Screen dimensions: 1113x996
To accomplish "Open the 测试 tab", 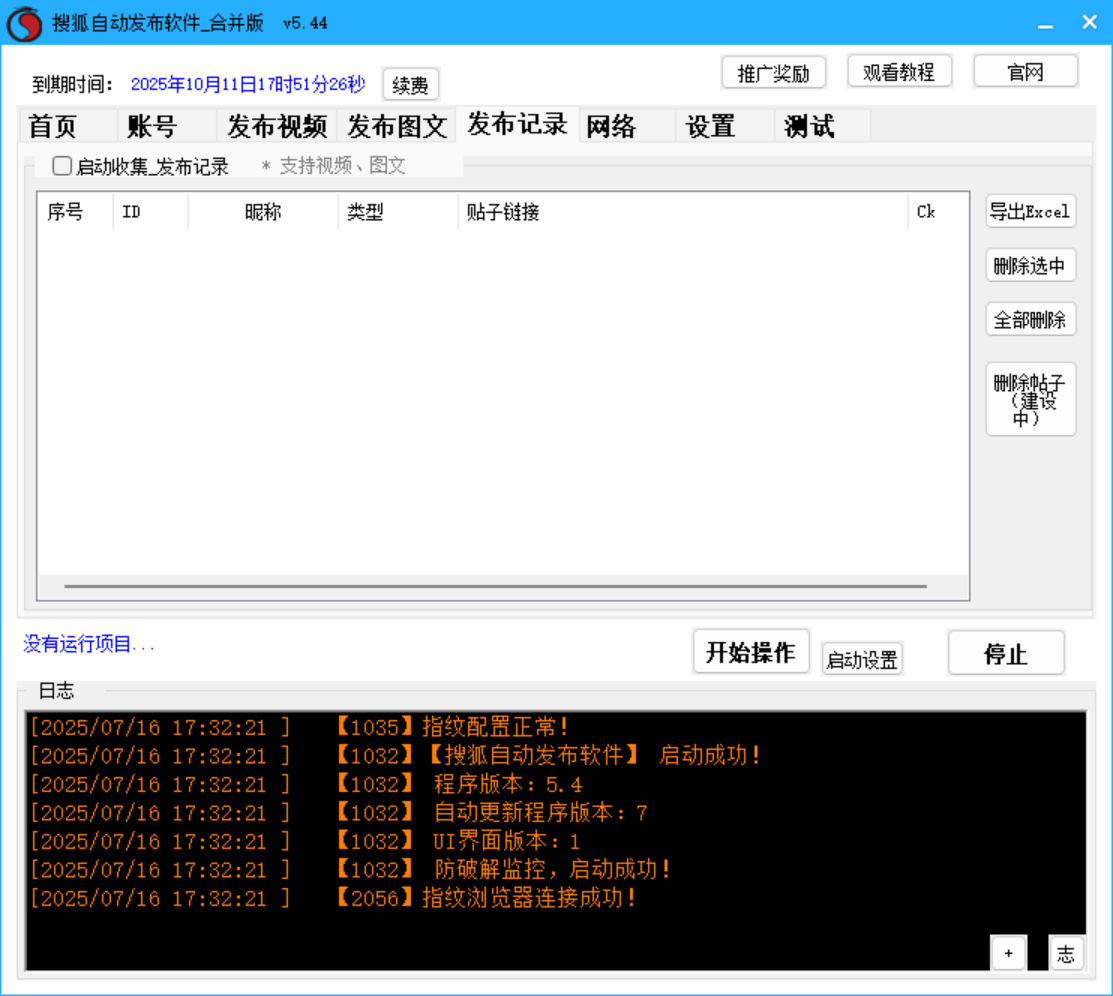I will click(x=822, y=126).
